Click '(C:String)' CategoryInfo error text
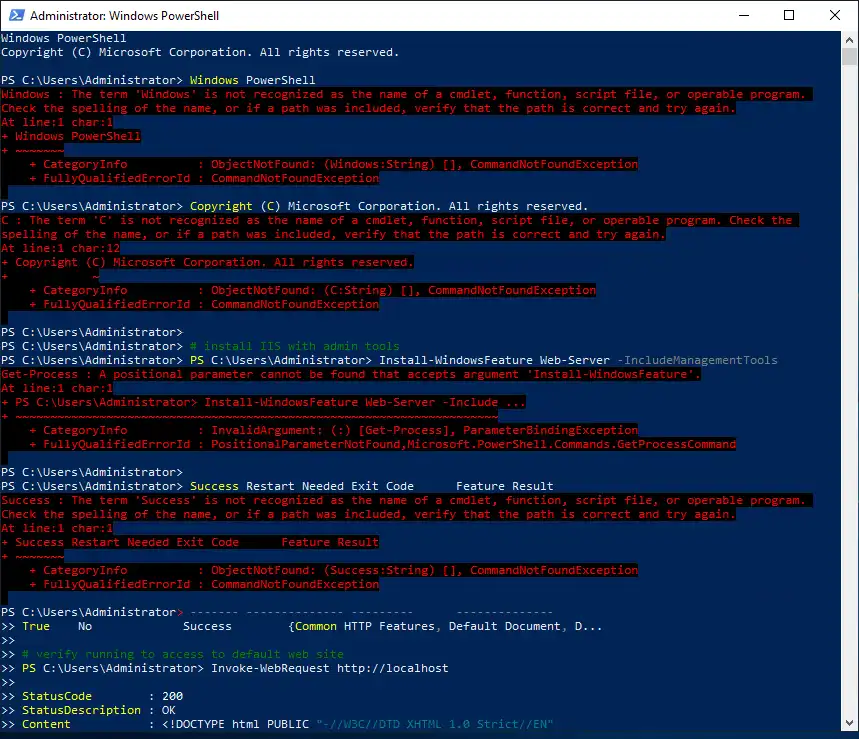Screen dimensions: 859x739 [x=358, y=290]
